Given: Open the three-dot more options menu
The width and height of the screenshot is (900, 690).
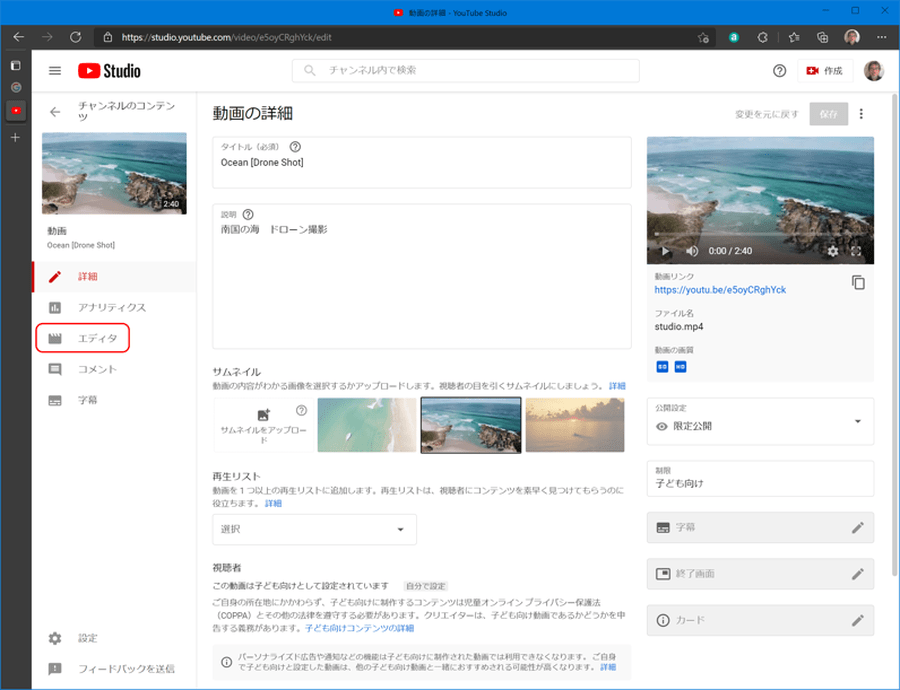Looking at the screenshot, I should (861, 114).
